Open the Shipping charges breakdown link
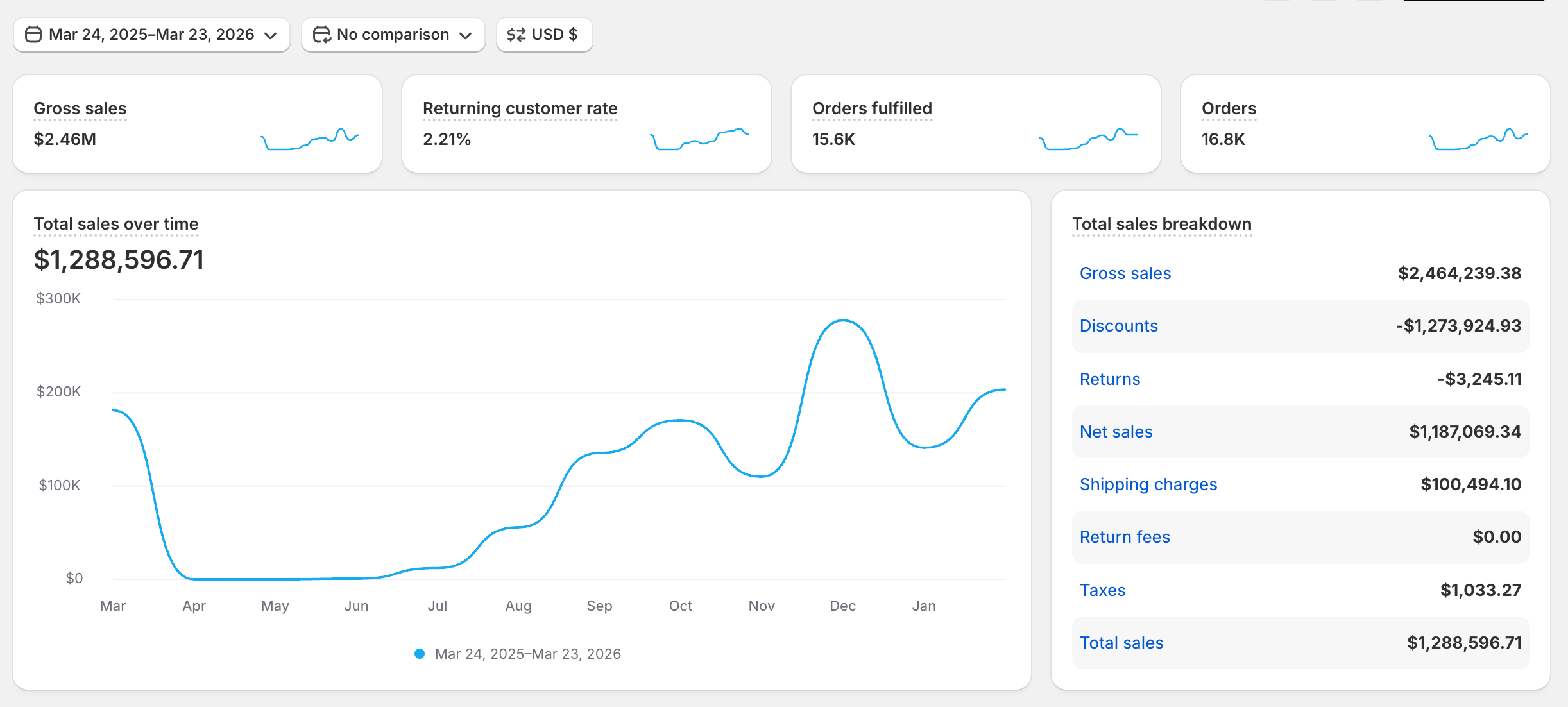Image resolution: width=1568 pixels, height=707 pixels. 1148,484
